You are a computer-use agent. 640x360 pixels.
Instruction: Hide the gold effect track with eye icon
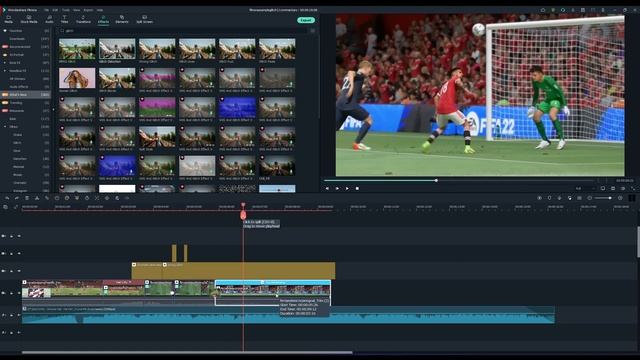pyautogui.click(x=19, y=271)
